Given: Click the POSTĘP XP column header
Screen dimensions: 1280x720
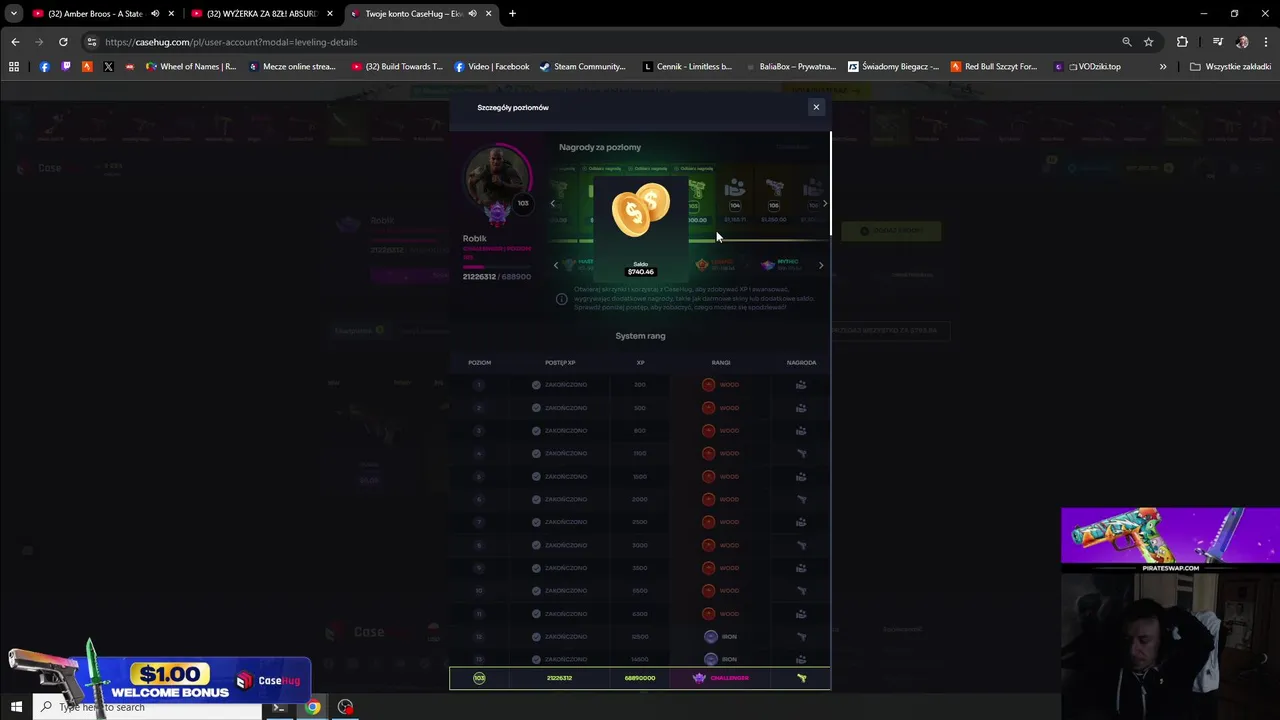Looking at the screenshot, I should point(560,363).
